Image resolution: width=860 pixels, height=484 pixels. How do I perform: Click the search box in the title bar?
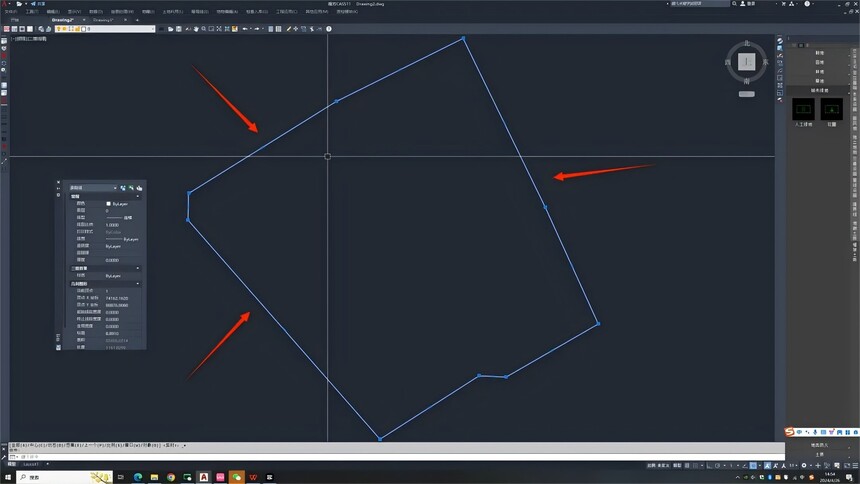pos(699,4)
